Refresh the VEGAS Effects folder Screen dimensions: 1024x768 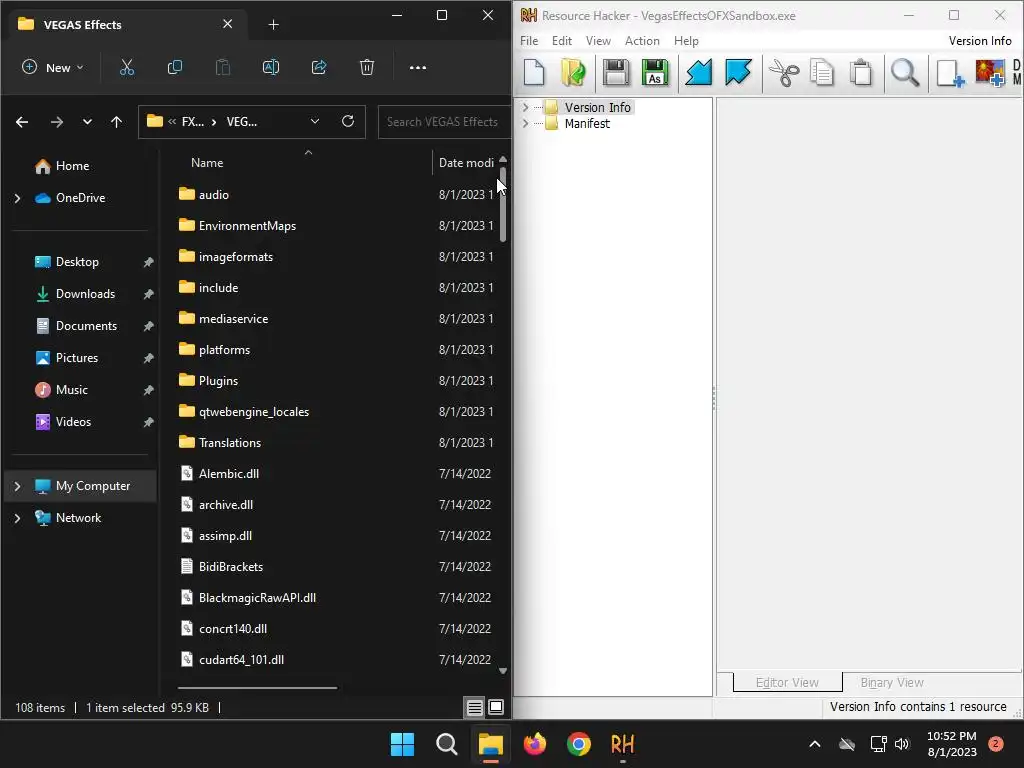point(348,121)
